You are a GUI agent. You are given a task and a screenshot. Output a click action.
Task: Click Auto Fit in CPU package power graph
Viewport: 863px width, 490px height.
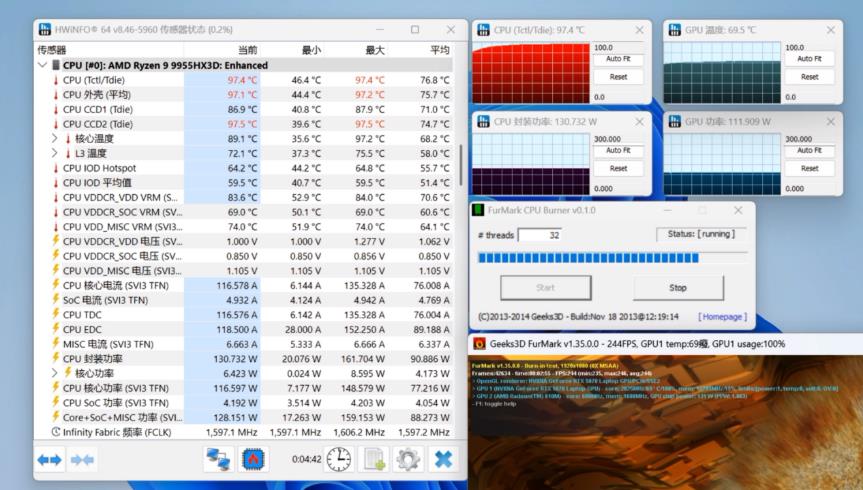[618, 150]
